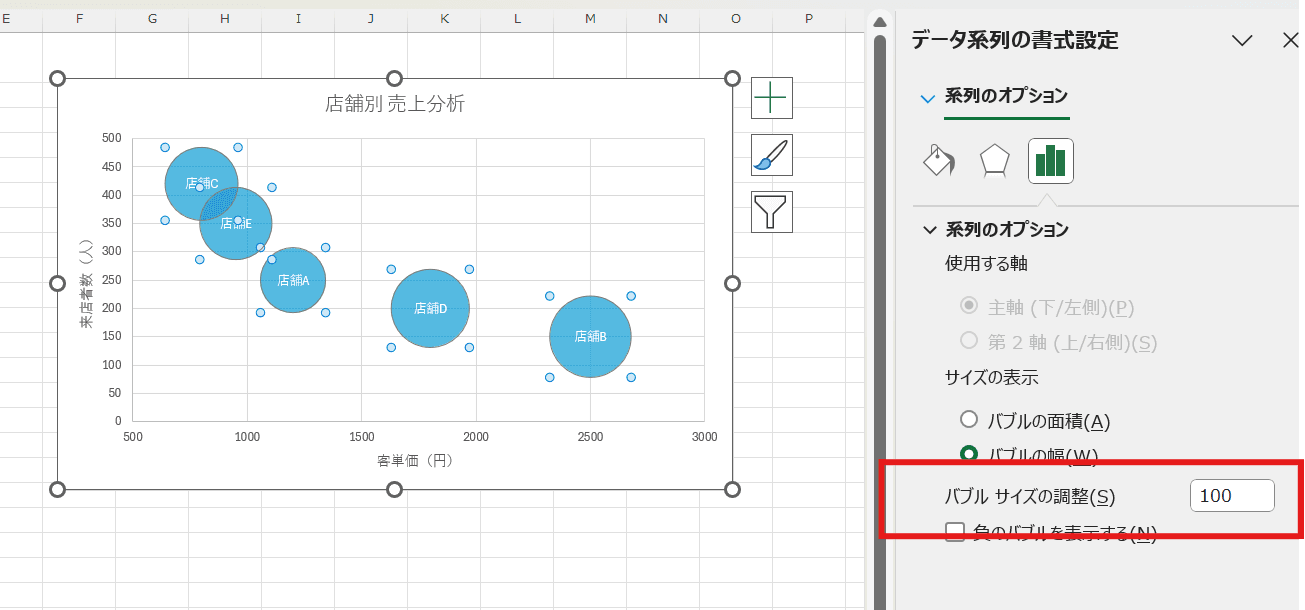
Task: Select the 客単価（円） axis title
Action: pos(415,461)
